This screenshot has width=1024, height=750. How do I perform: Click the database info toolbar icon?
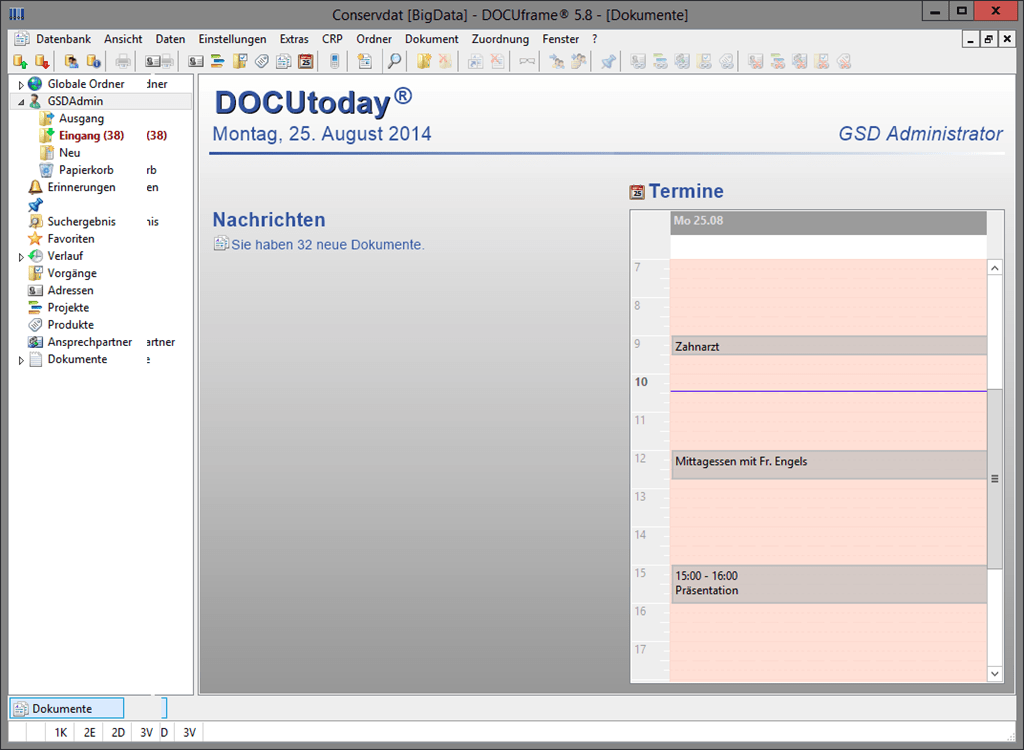(x=92, y=62)
